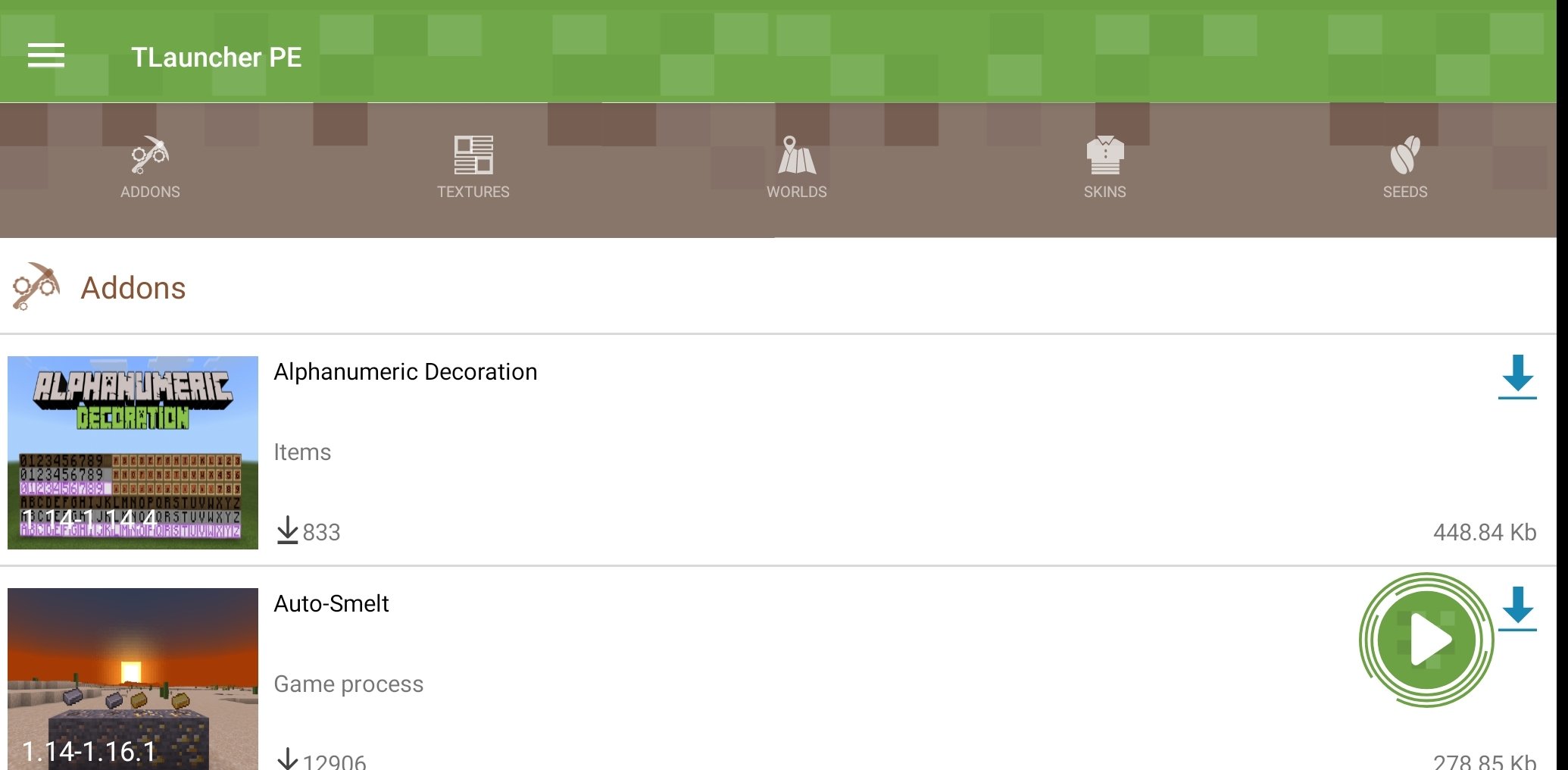Click the 12906 downloads count

(334, 761)
